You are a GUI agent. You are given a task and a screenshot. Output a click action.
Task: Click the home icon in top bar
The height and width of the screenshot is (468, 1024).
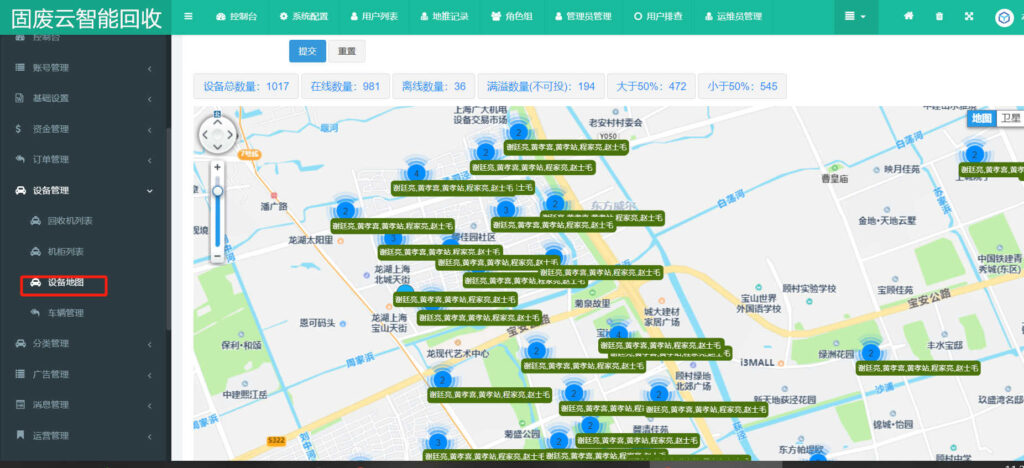click(x=908, y=16)
